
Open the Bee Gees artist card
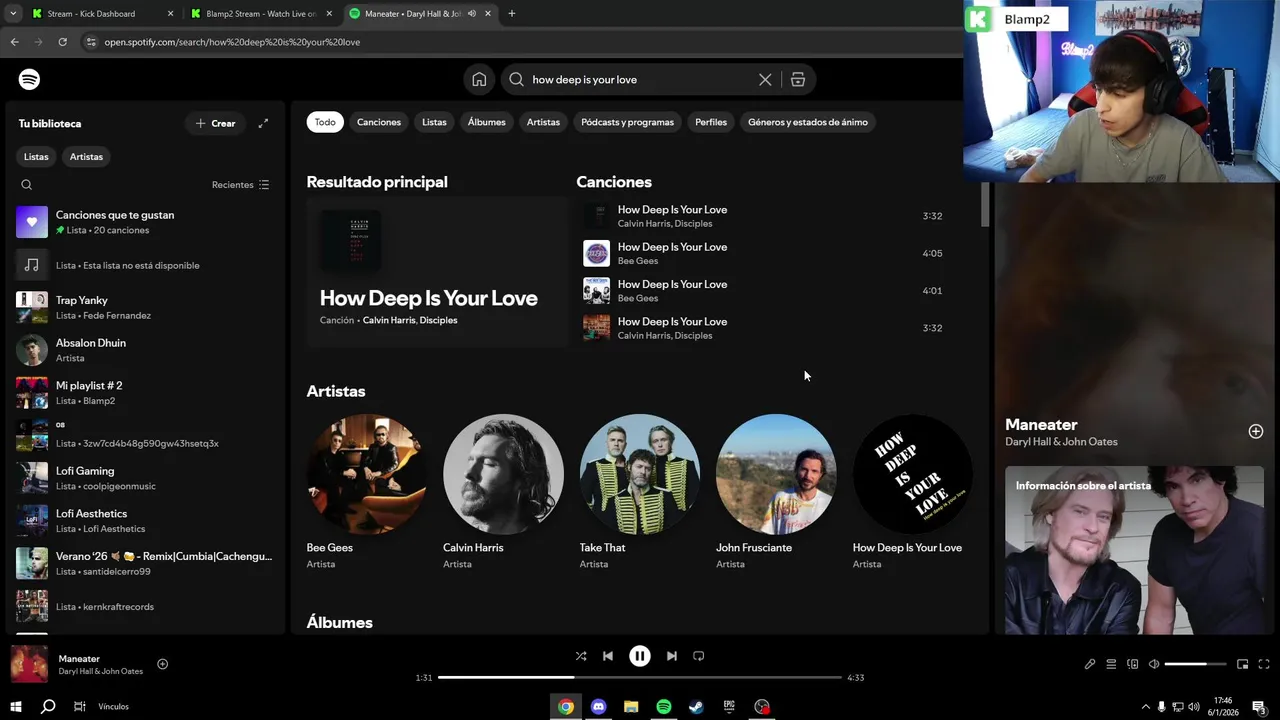click(366, 493)
